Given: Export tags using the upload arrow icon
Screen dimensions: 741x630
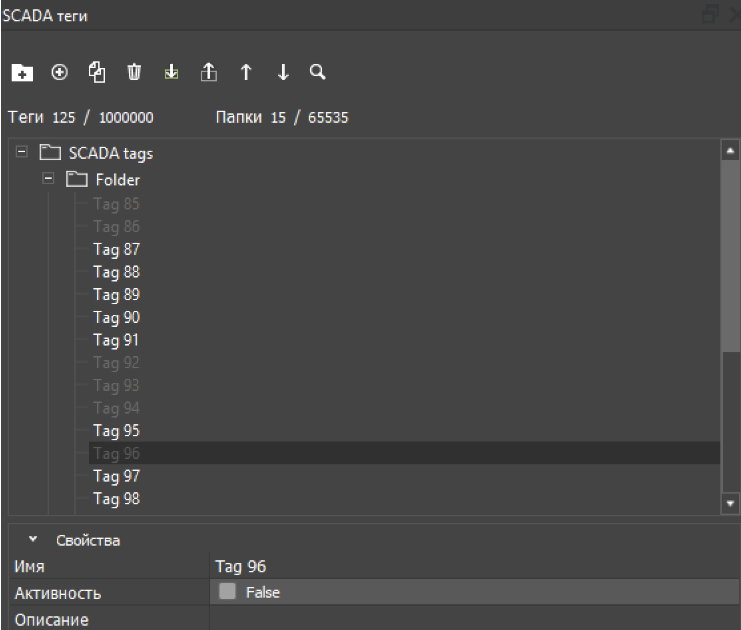Looking at the screenshot, I should coord(209,72).
